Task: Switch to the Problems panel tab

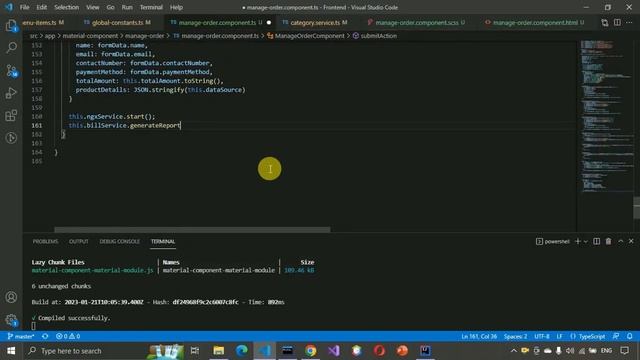Action: pos(45,241)
